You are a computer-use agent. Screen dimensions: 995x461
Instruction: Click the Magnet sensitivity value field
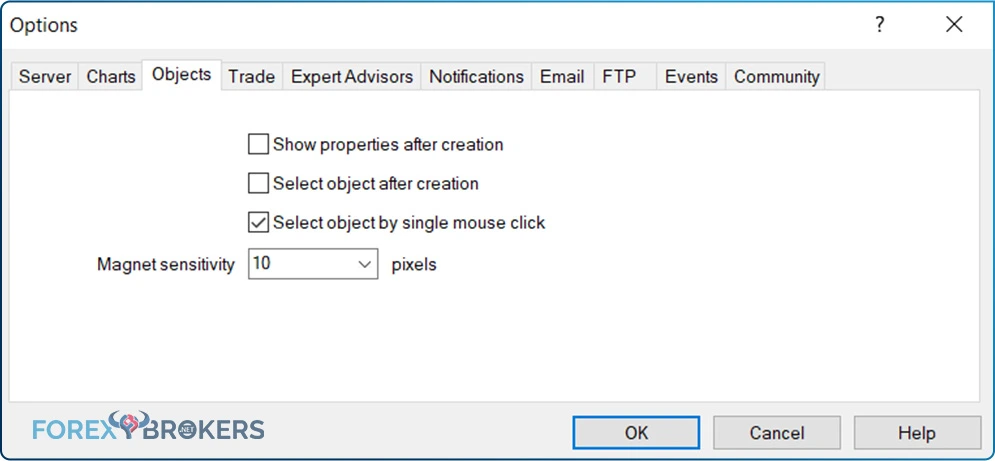tap(313, 264)
